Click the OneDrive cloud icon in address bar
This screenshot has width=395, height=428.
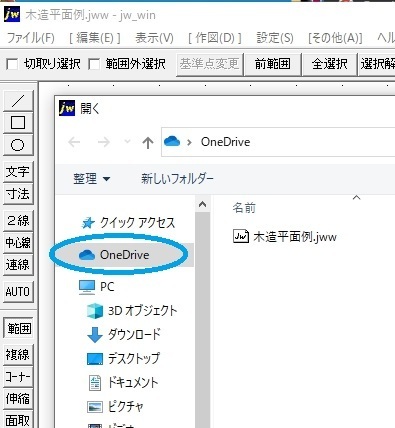172,141
